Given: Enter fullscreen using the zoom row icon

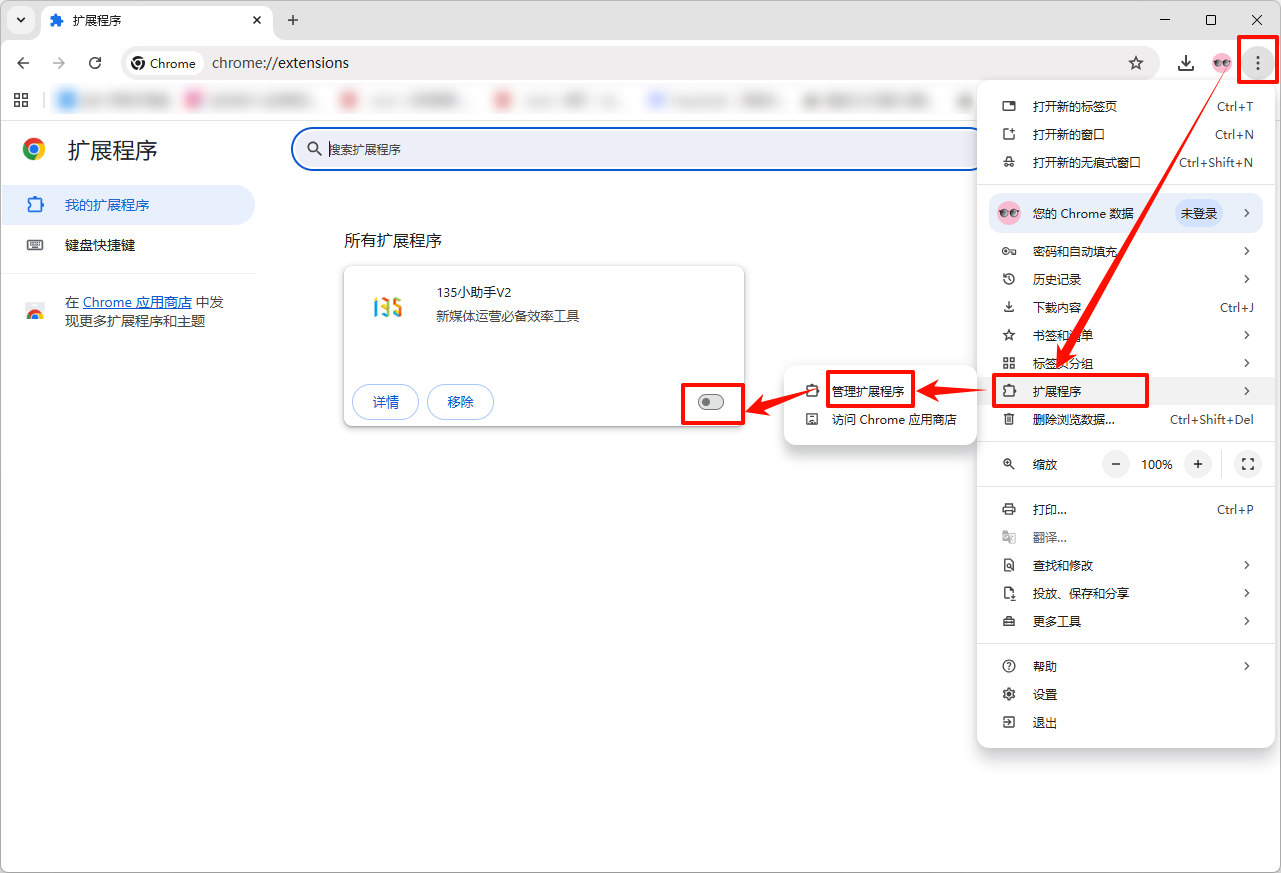Looking at the screenshot, I should coord(1247,464).
